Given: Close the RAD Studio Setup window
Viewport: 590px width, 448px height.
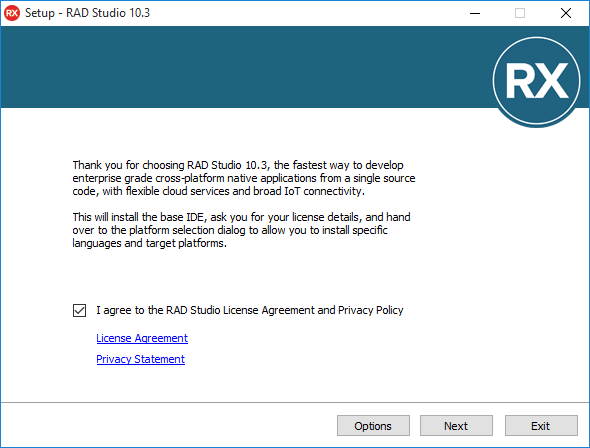Looking at the screenshot, I should 566,13.
